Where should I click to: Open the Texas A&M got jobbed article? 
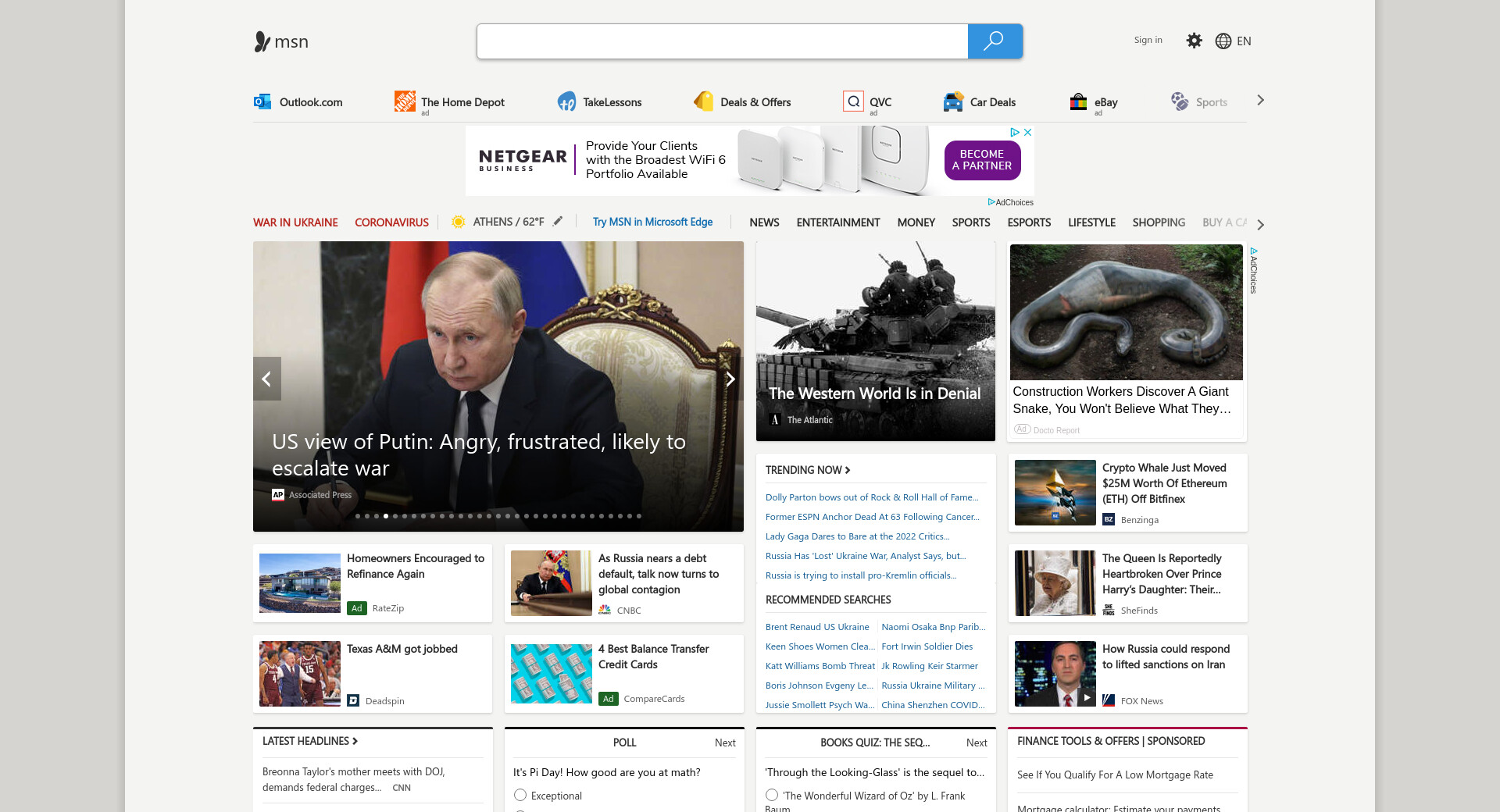(x=402, y=649)
